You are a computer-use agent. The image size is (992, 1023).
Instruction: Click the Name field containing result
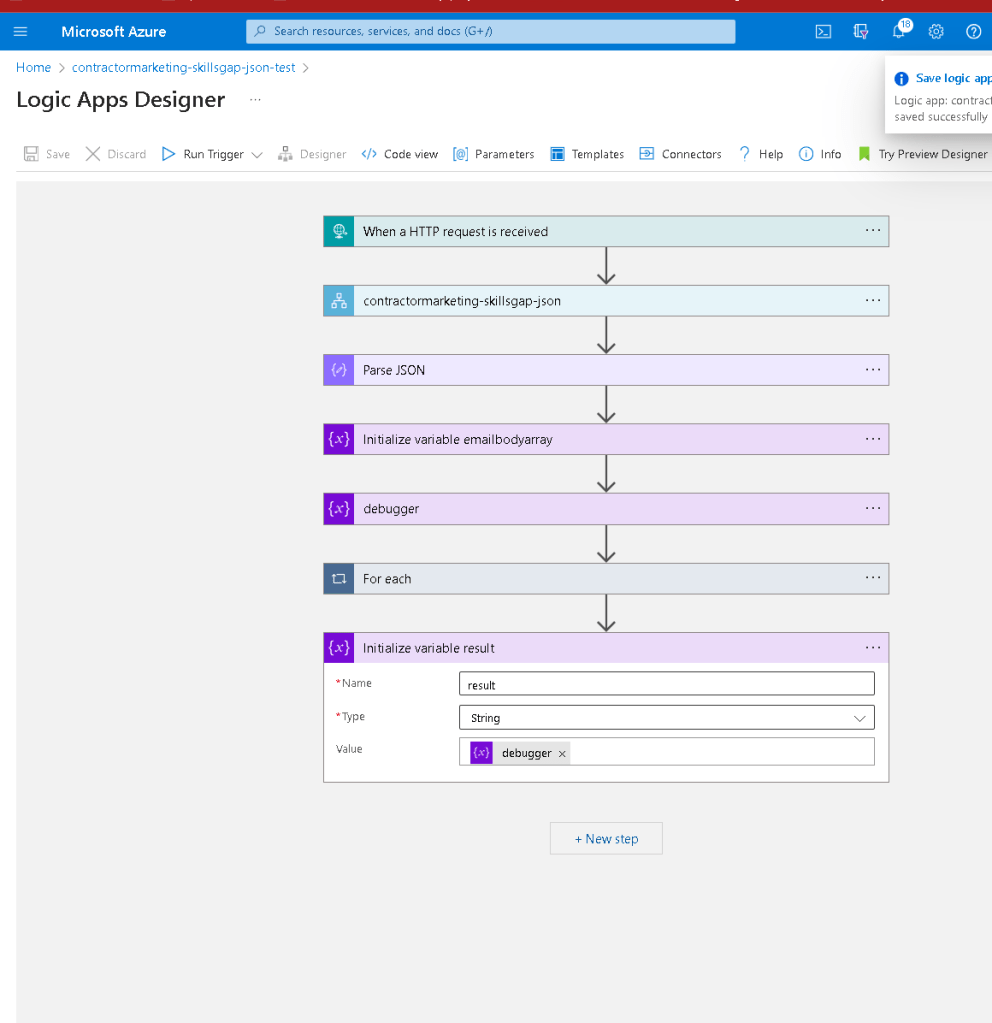point(666,684)
